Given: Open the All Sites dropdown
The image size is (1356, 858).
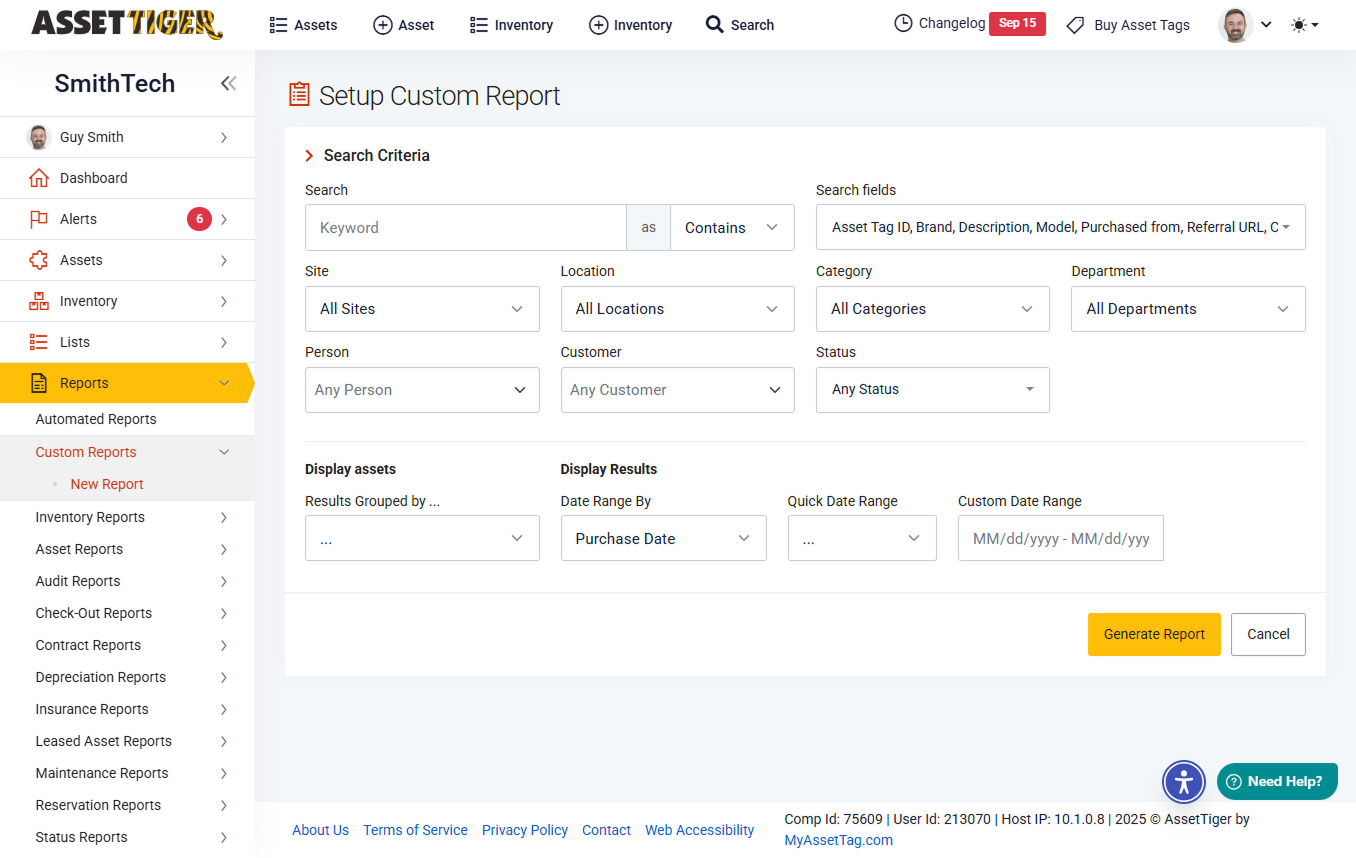Looking at the screenshot, I should coord(422,309).
